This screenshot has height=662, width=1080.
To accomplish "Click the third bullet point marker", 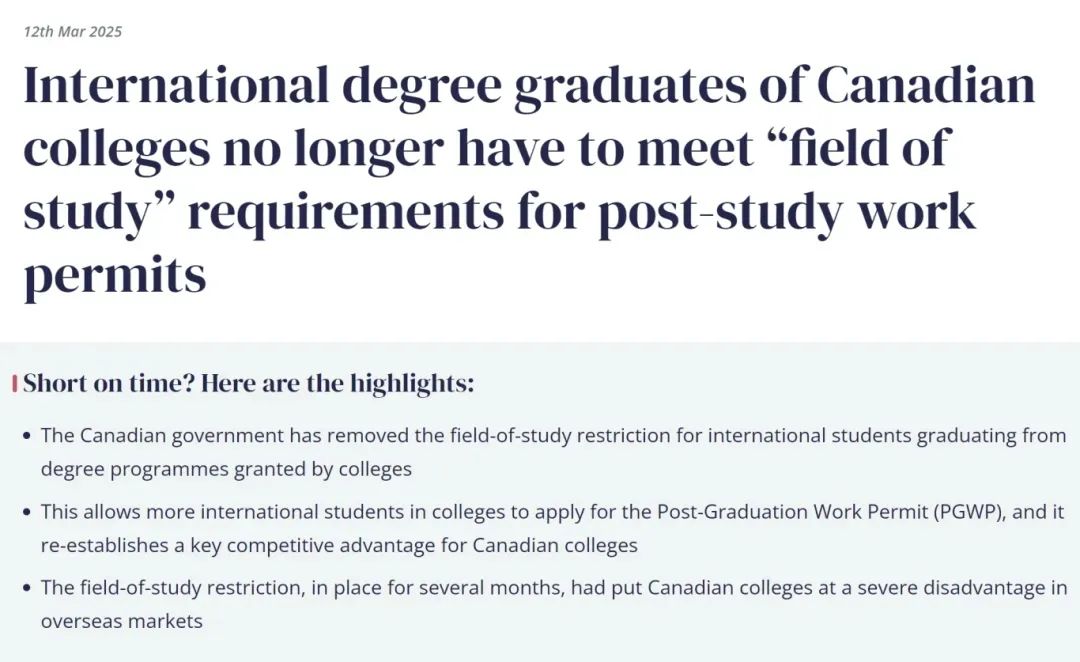I will [27, 588].
